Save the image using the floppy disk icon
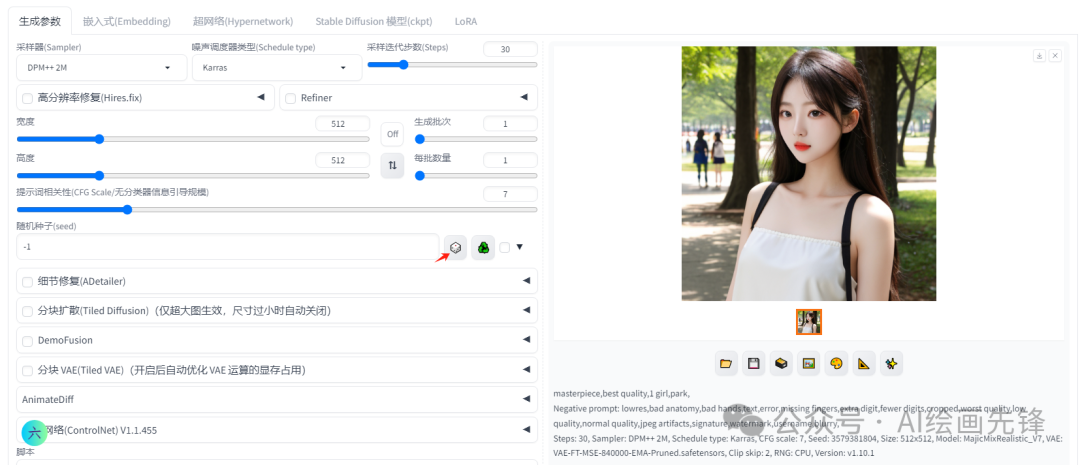Image resolution: width=1080 pixels, height=465 pixels. 753,363
